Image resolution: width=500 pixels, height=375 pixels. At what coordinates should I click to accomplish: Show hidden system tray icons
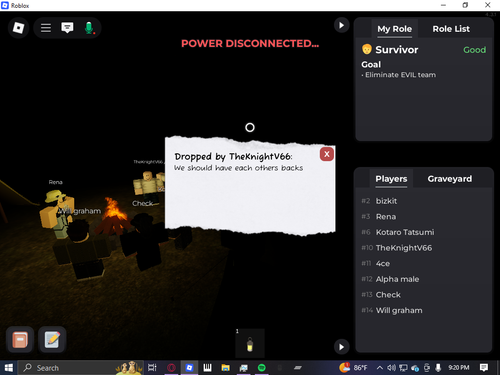379,368
